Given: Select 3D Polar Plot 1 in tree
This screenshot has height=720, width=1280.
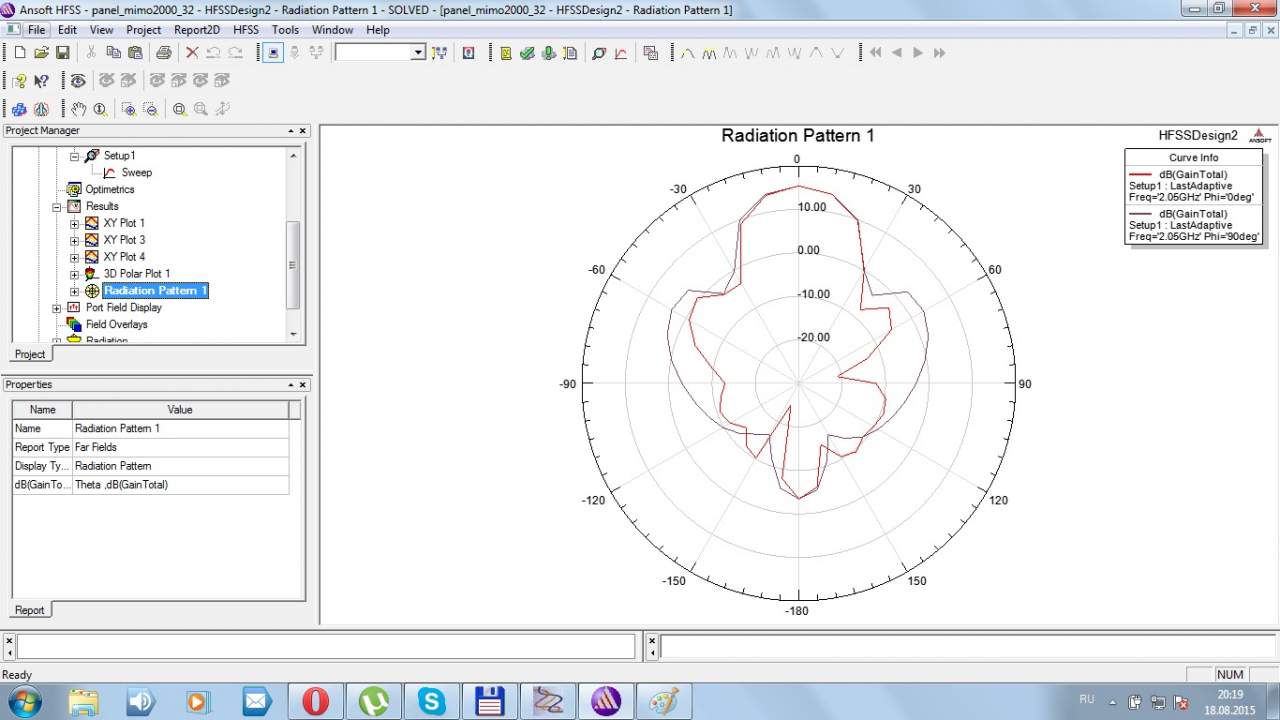Looking at the screenshot, I should pos(136,274).
